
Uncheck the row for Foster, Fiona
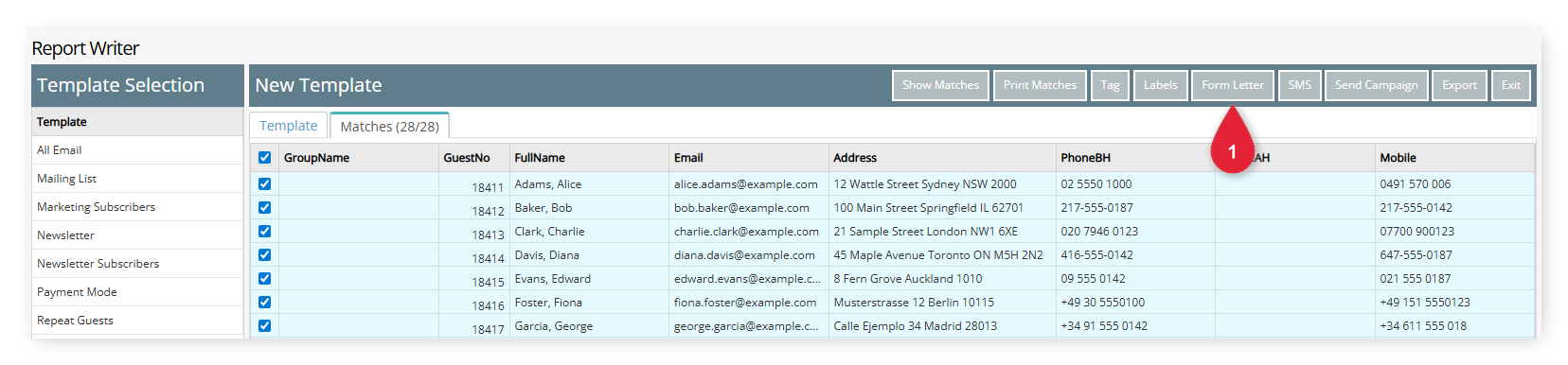[264, 303]
